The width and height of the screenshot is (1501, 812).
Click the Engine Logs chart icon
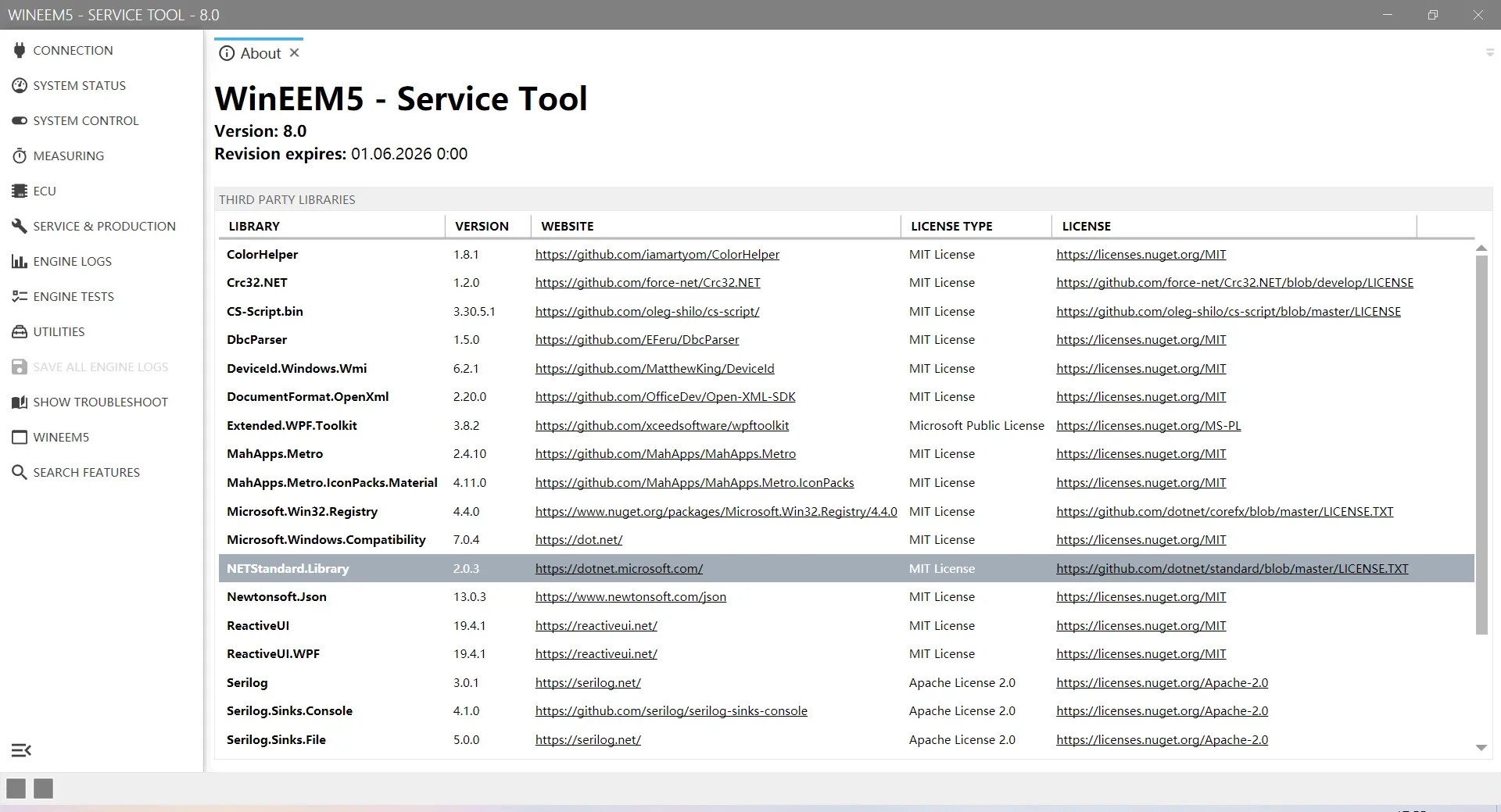[x=20, y=261]
